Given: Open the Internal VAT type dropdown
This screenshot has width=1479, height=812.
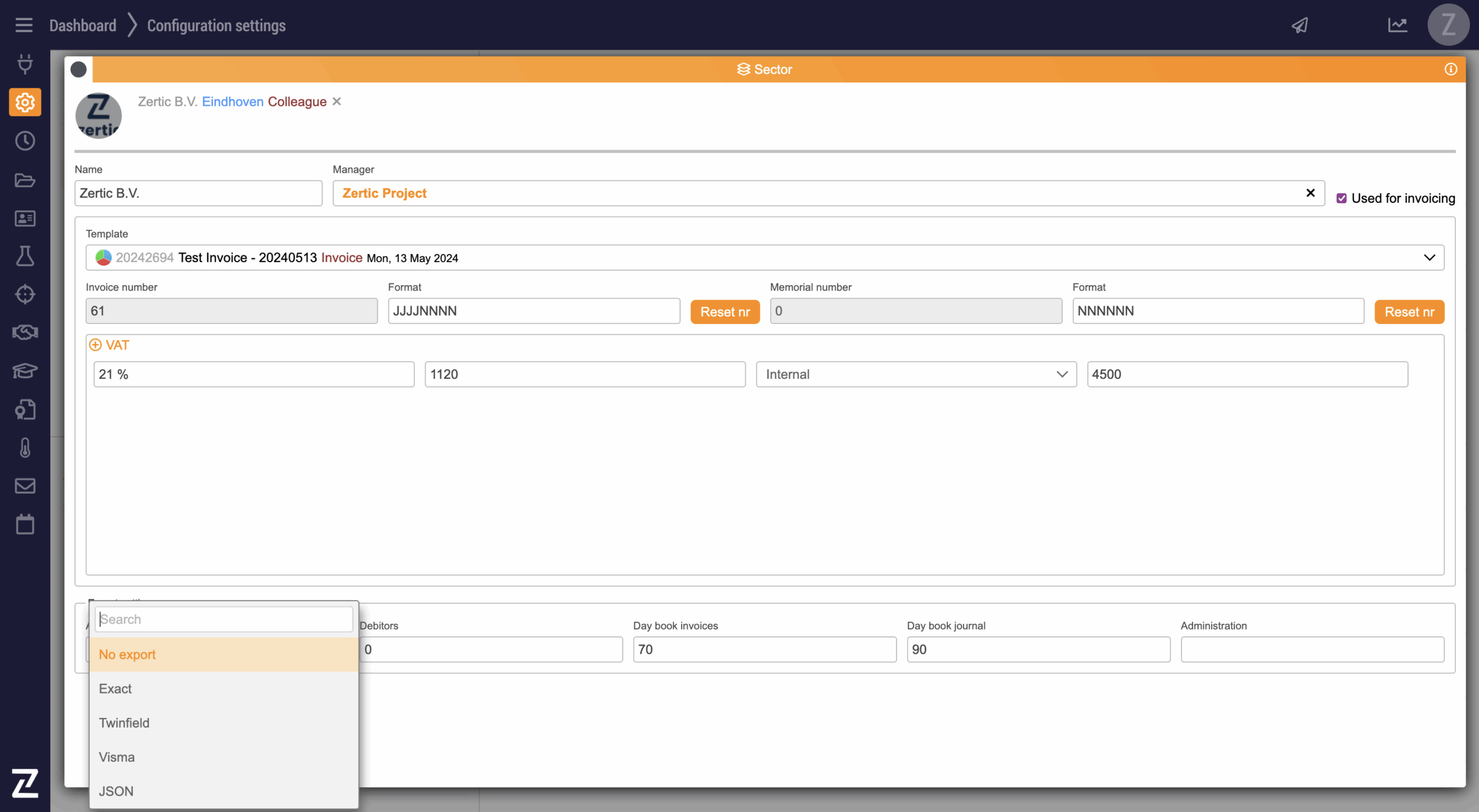Looking at the screenshot, I should tap(916, 374).
